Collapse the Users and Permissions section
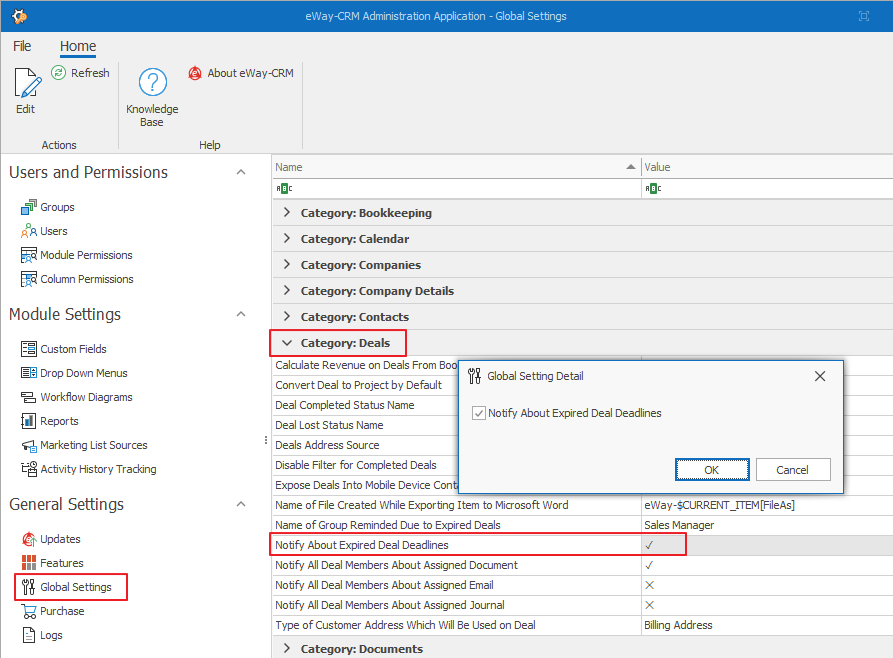This screenshot has width=893, height=658. pos(240,171)
